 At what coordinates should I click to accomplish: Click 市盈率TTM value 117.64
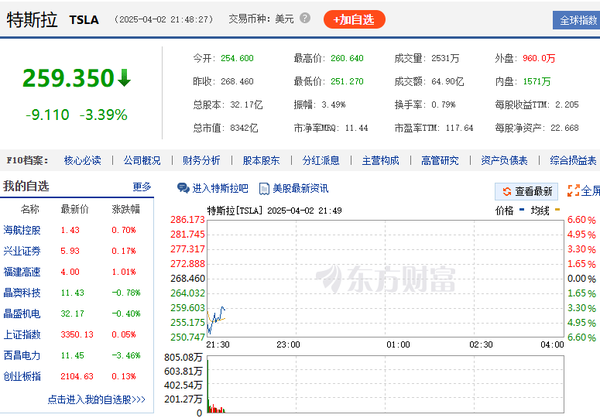(459, 128)
